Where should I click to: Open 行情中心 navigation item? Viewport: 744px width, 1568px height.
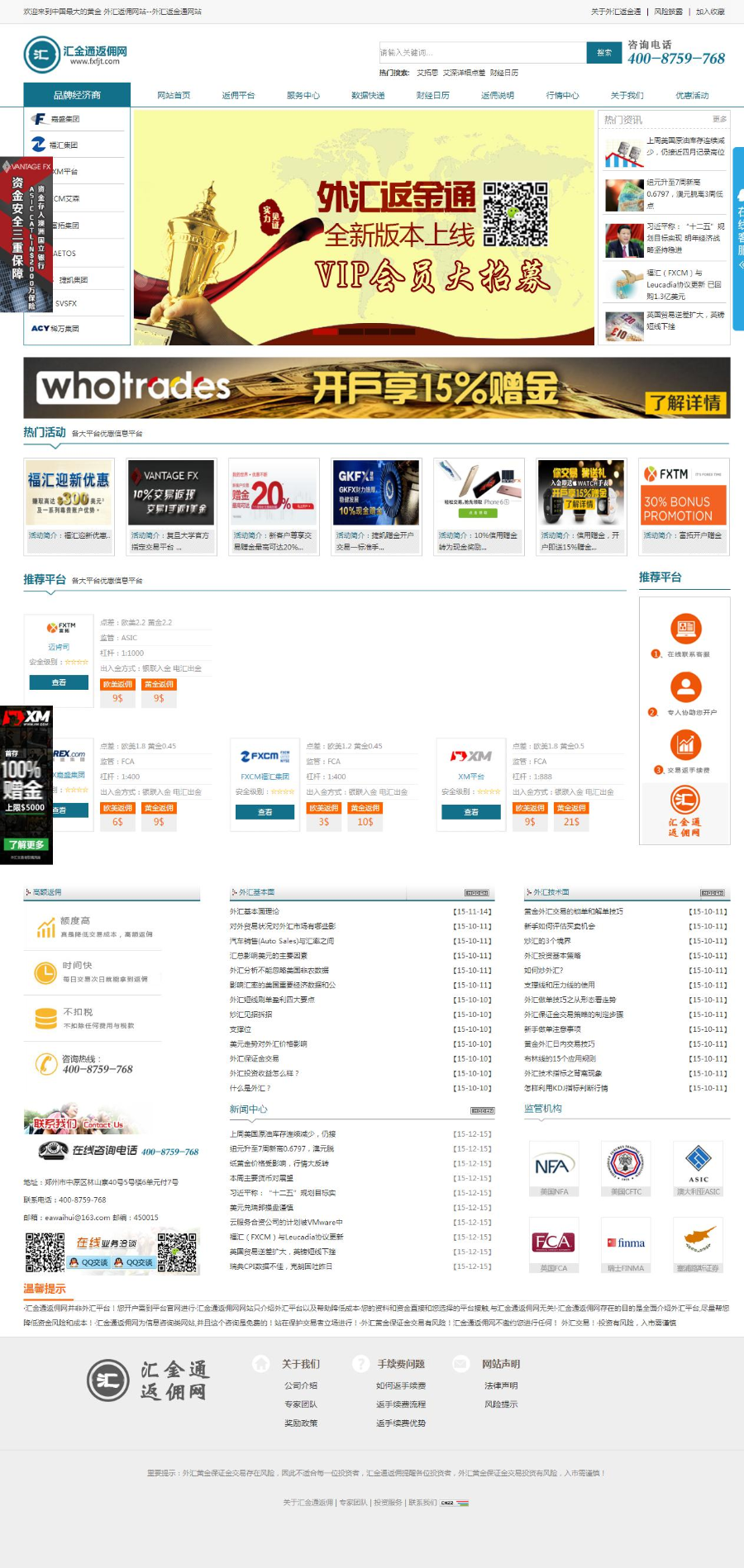tap(563, 95)
